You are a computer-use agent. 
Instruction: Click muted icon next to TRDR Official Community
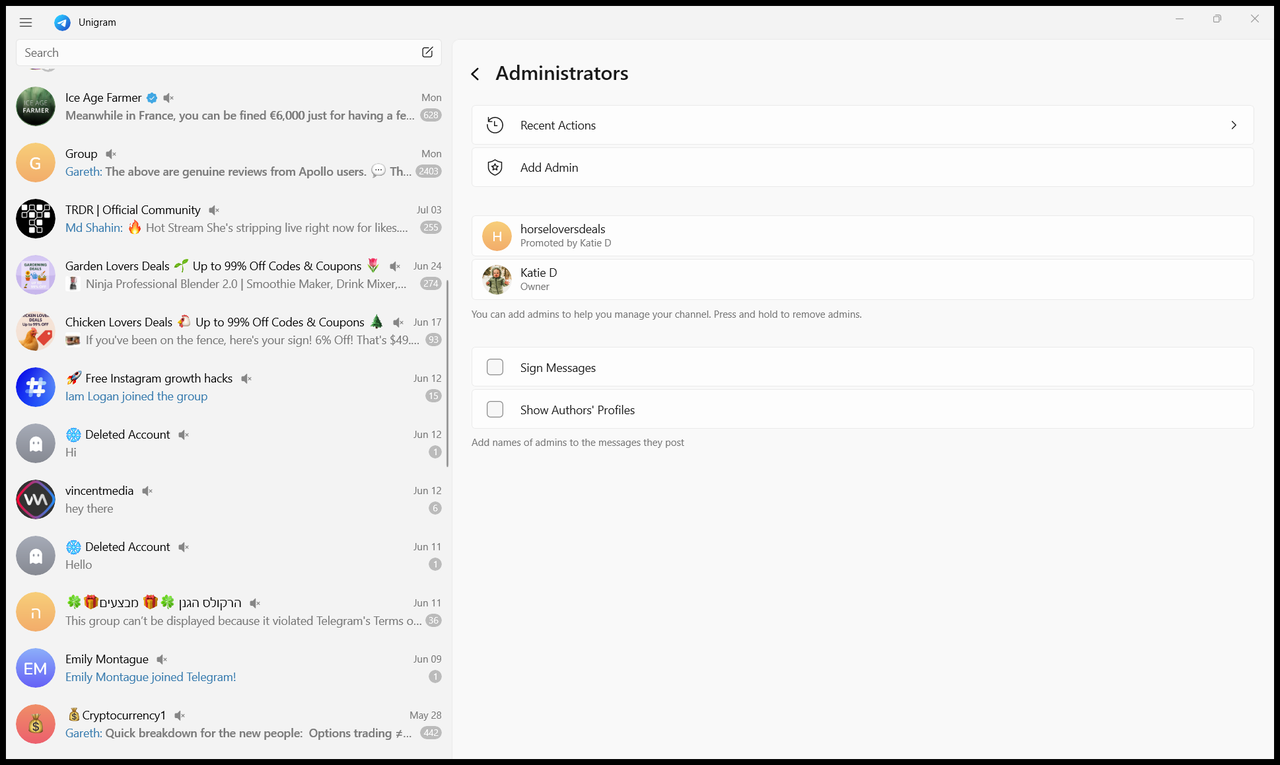pyautogui.click(x=212, y=210)
